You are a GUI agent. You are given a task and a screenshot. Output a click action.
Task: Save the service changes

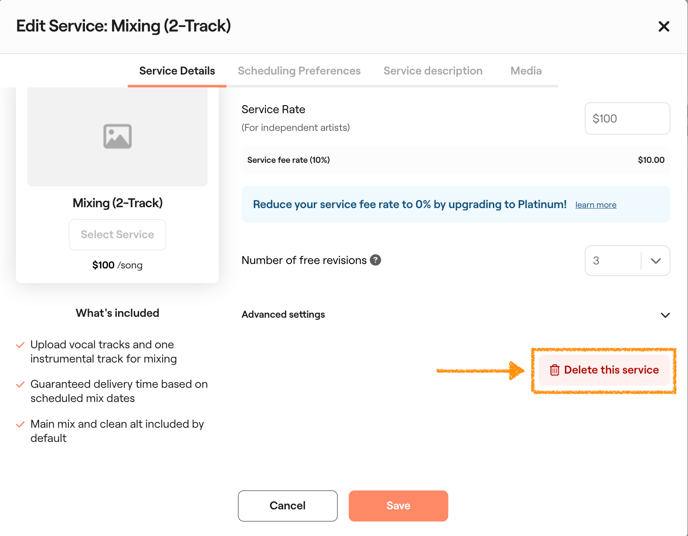coord(398,506)
